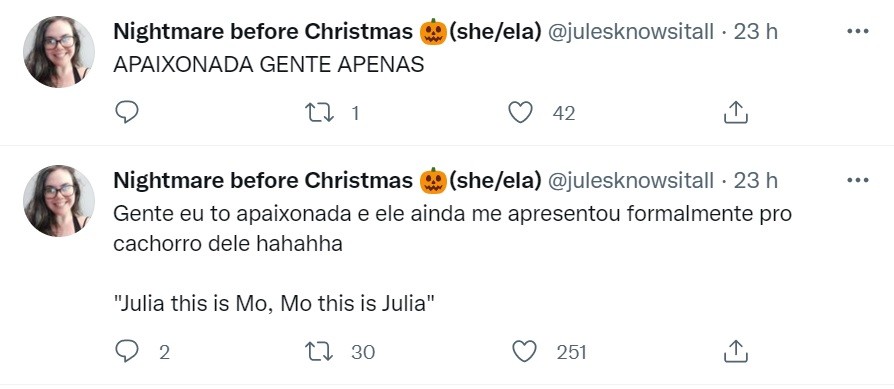
Task: Open more options on first tweet
Action: (x=858, y=31)
